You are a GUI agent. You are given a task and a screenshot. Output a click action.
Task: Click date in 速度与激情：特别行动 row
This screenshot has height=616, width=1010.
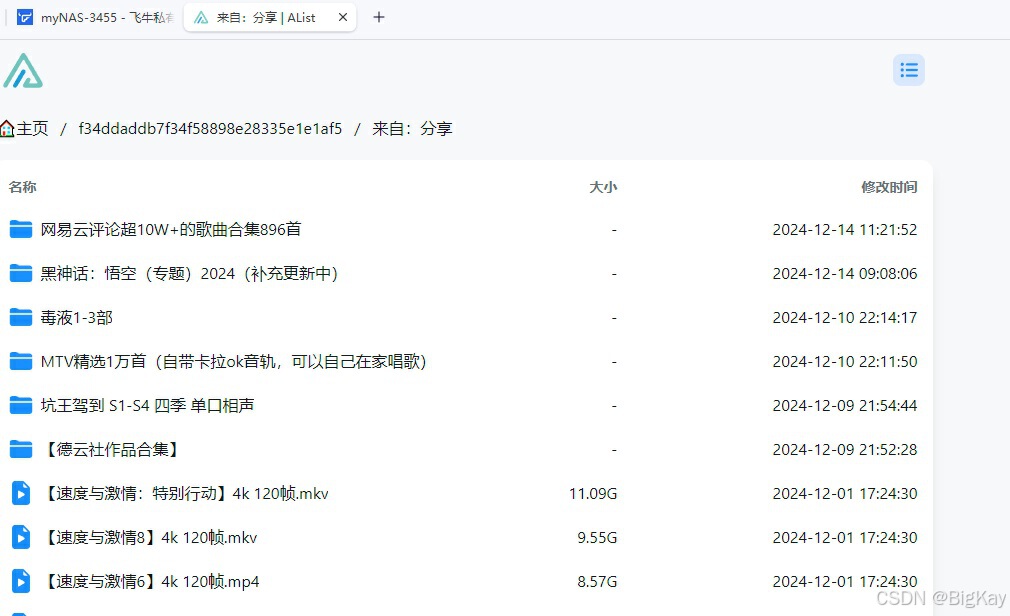844,494
